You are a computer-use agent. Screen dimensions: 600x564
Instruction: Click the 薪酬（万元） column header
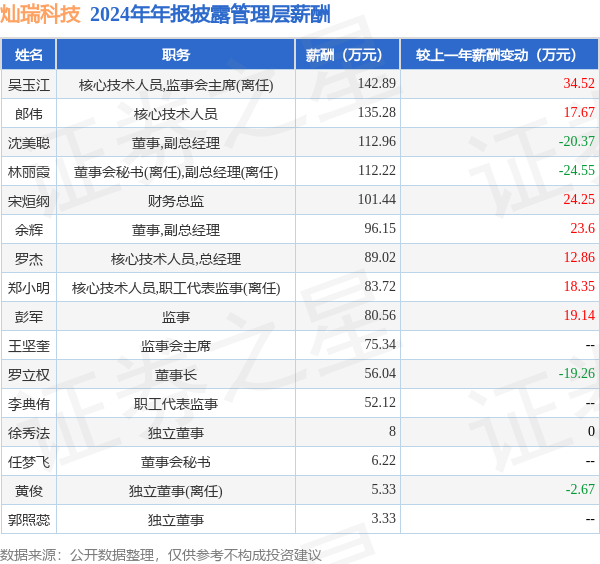[x=347, y=54]
